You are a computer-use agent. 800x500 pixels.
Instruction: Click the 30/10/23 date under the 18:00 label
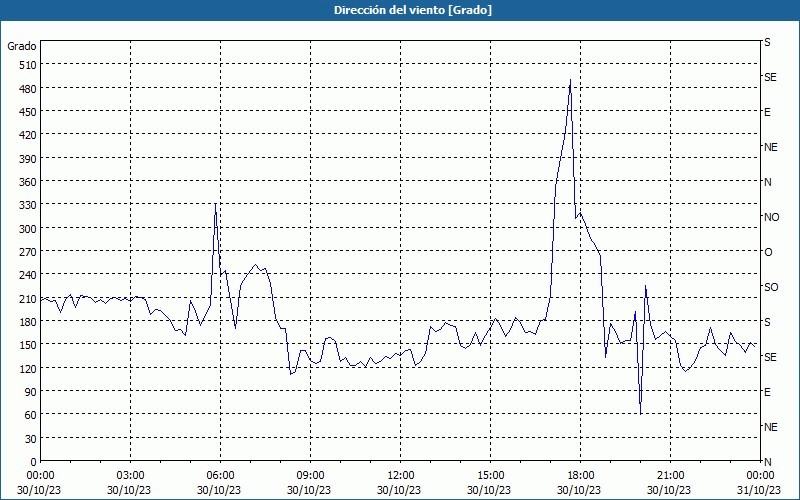point(579,490)
